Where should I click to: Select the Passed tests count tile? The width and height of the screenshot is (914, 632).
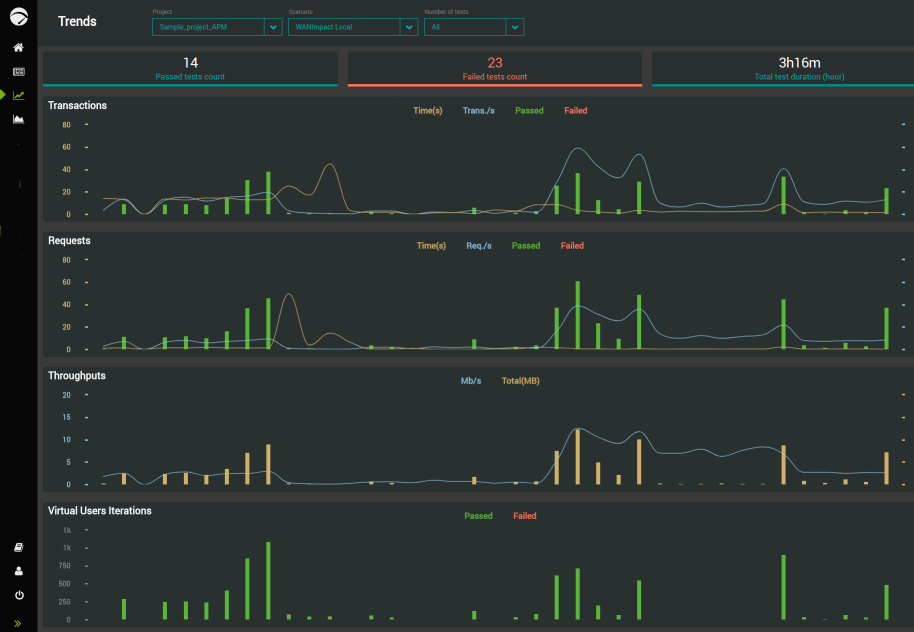pos(190,69)
